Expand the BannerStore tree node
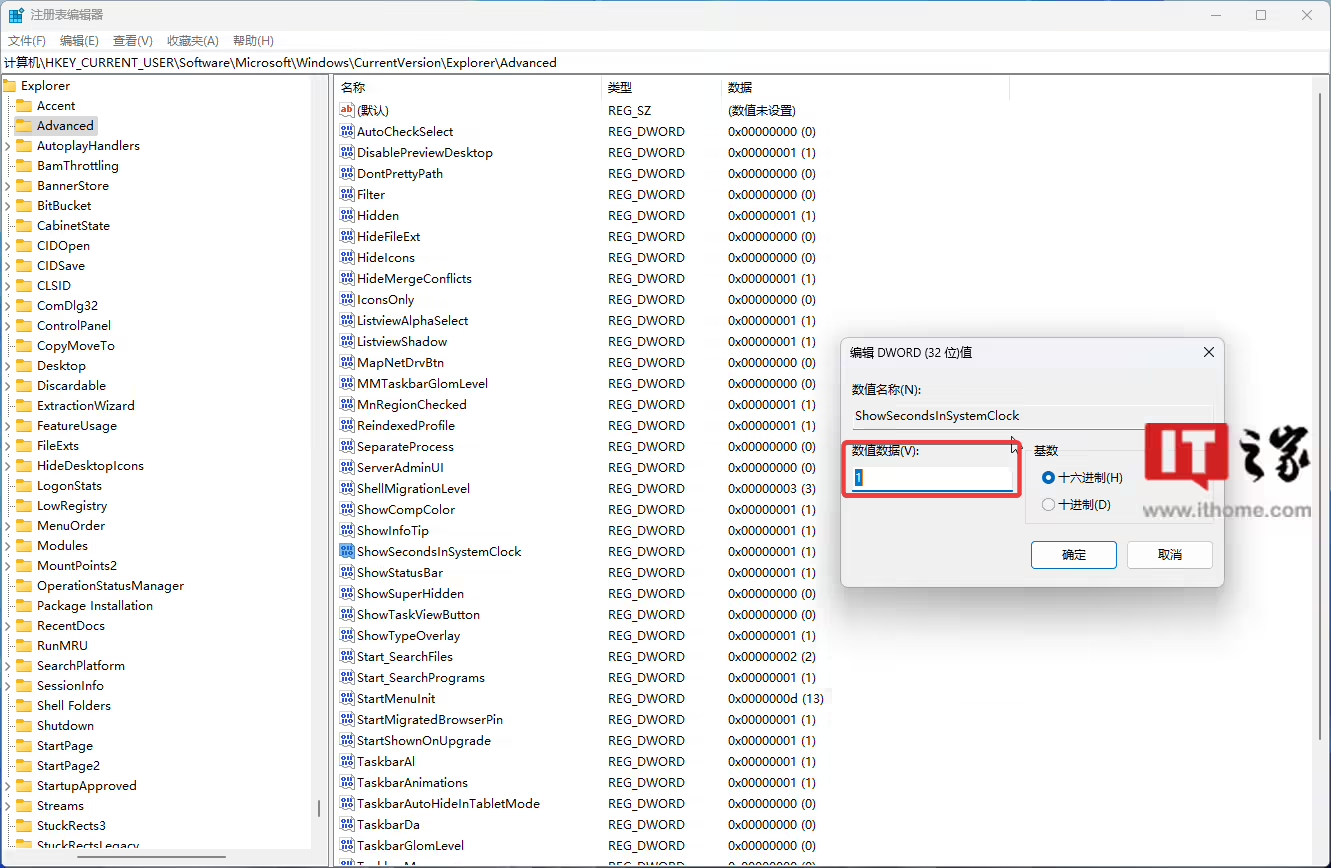The height and width of the screenshot is (868, 1331). coord(8,186)
